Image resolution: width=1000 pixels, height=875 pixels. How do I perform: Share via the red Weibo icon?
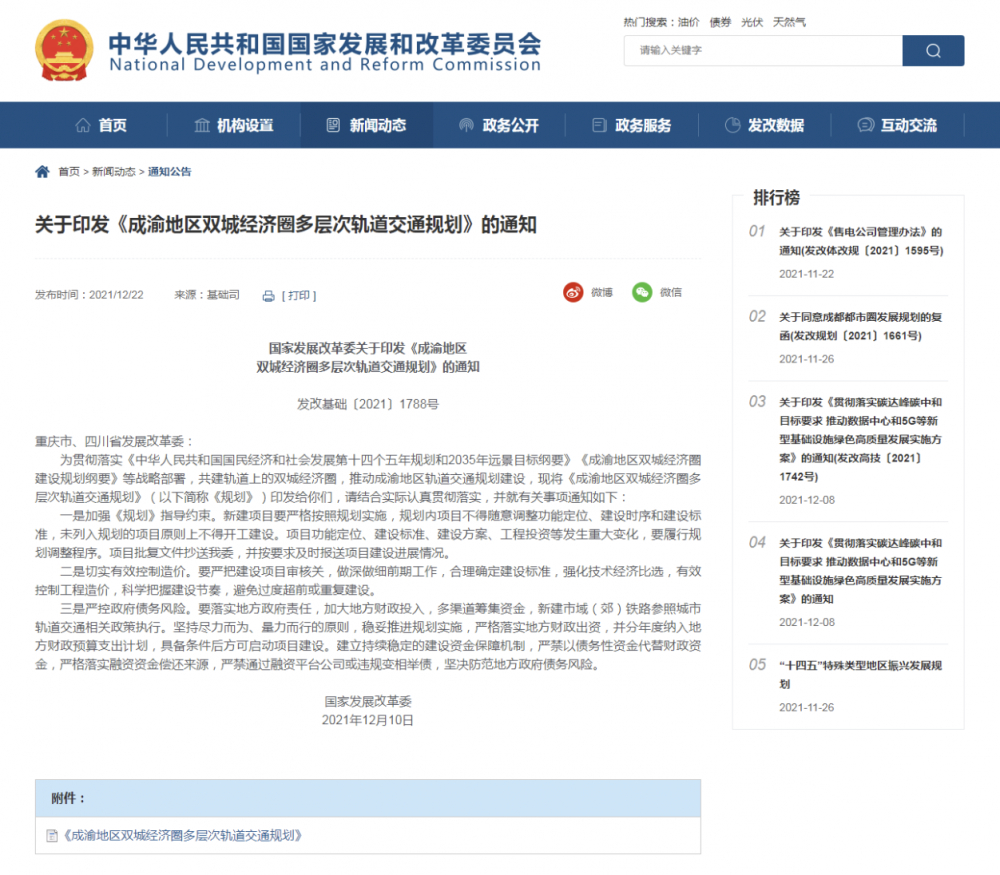[573, 292]
